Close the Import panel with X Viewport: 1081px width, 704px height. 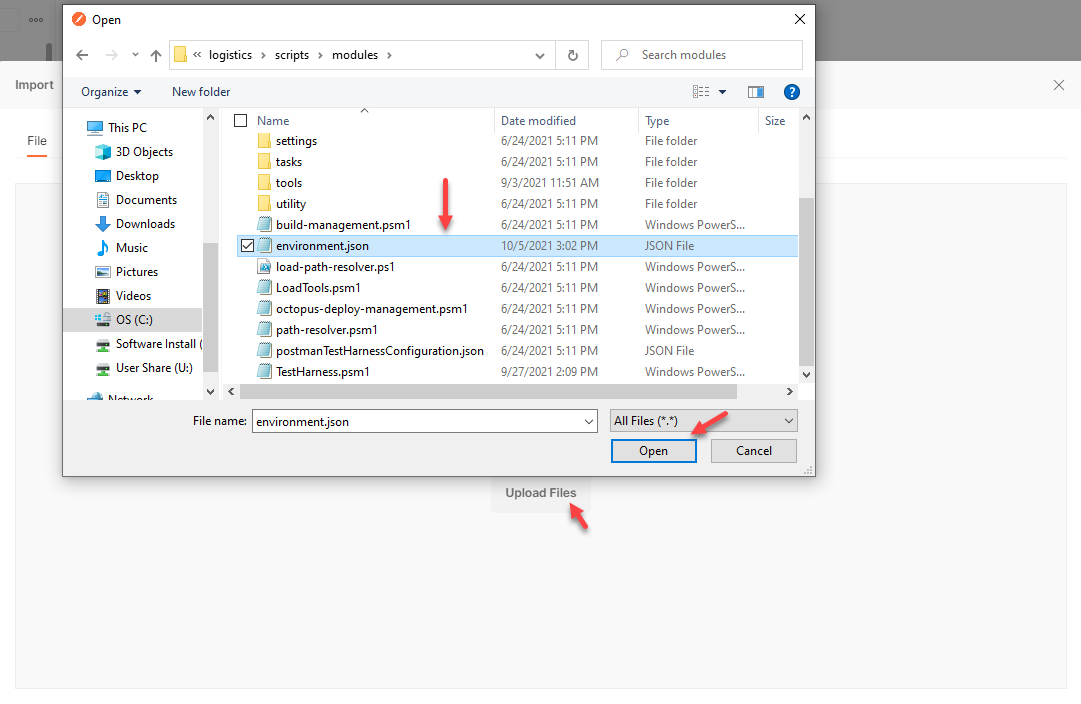(x=1059, y=85)
